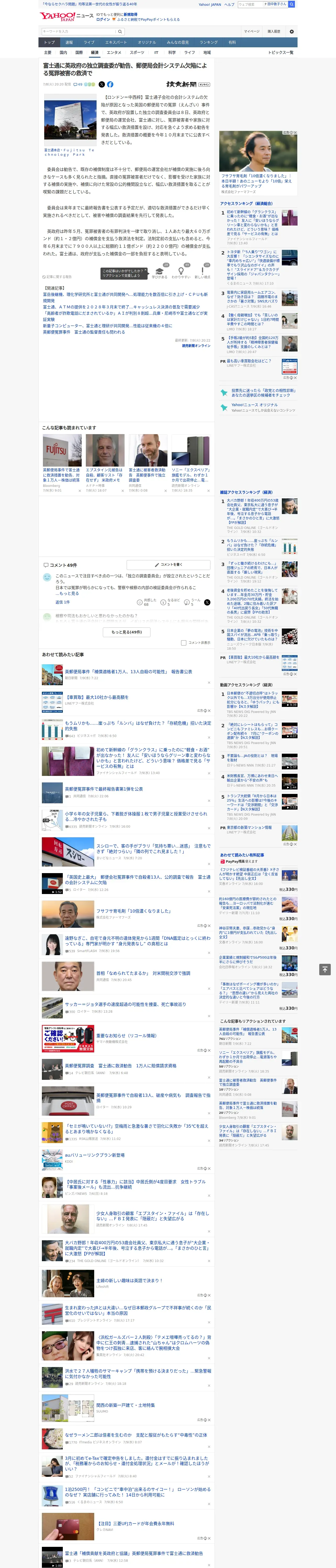Select the 速報 tab in main navigation
336x1568 pixels.
point(69,43)
